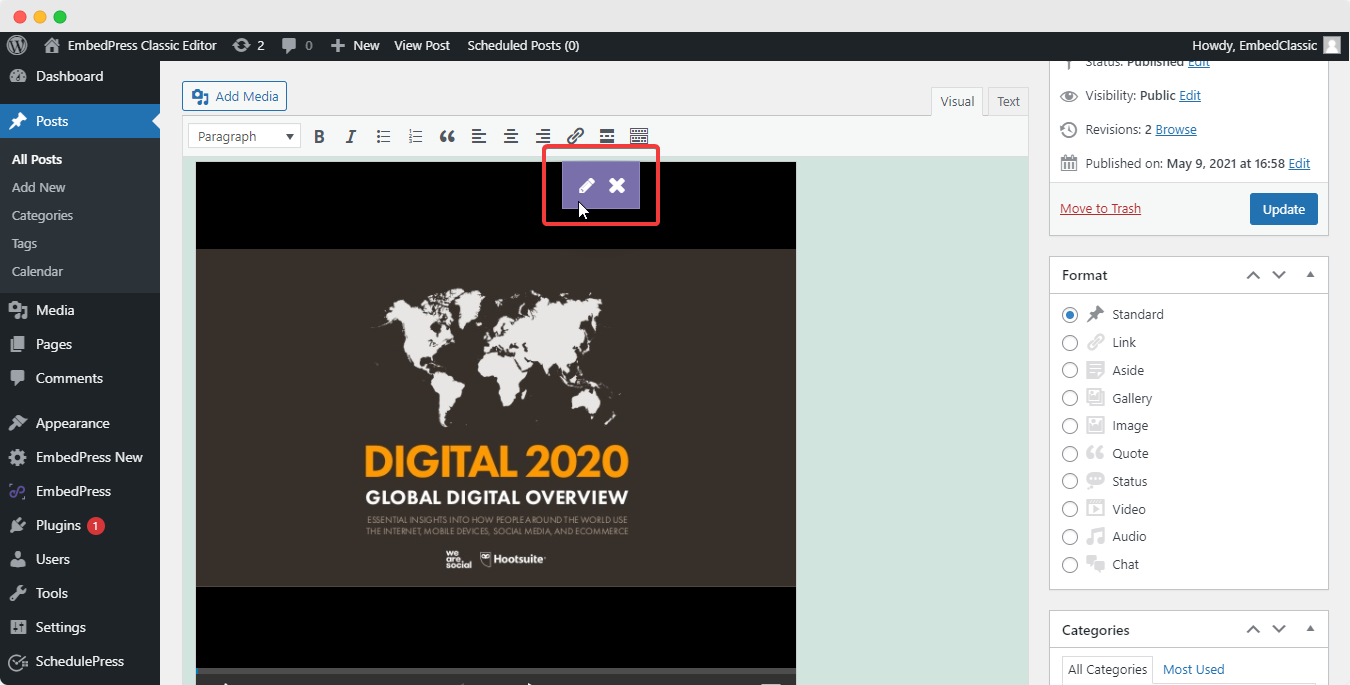Open Comments in the sidebar
The width and height of the screenshot is (1350, 685).
tap(80, 378)
